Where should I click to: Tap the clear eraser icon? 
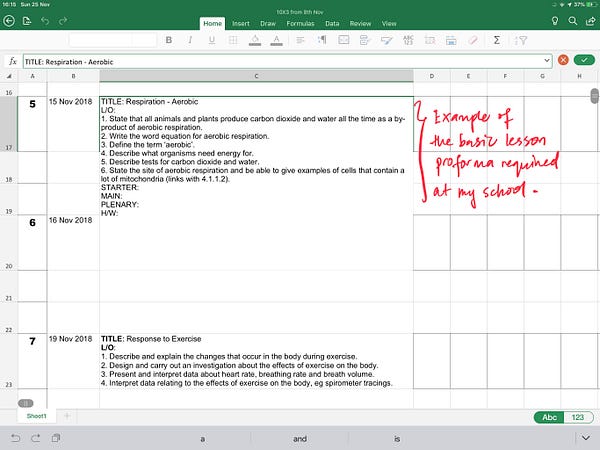pyautogui.click(x=473, y=40)
